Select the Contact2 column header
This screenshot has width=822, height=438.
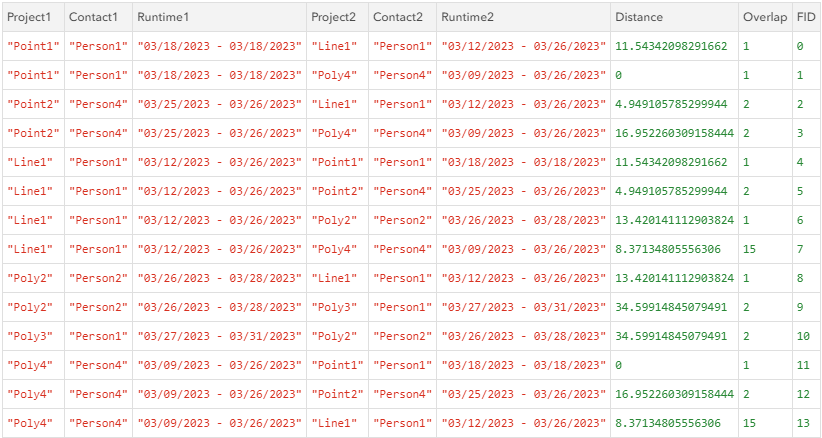coord(397,17)
